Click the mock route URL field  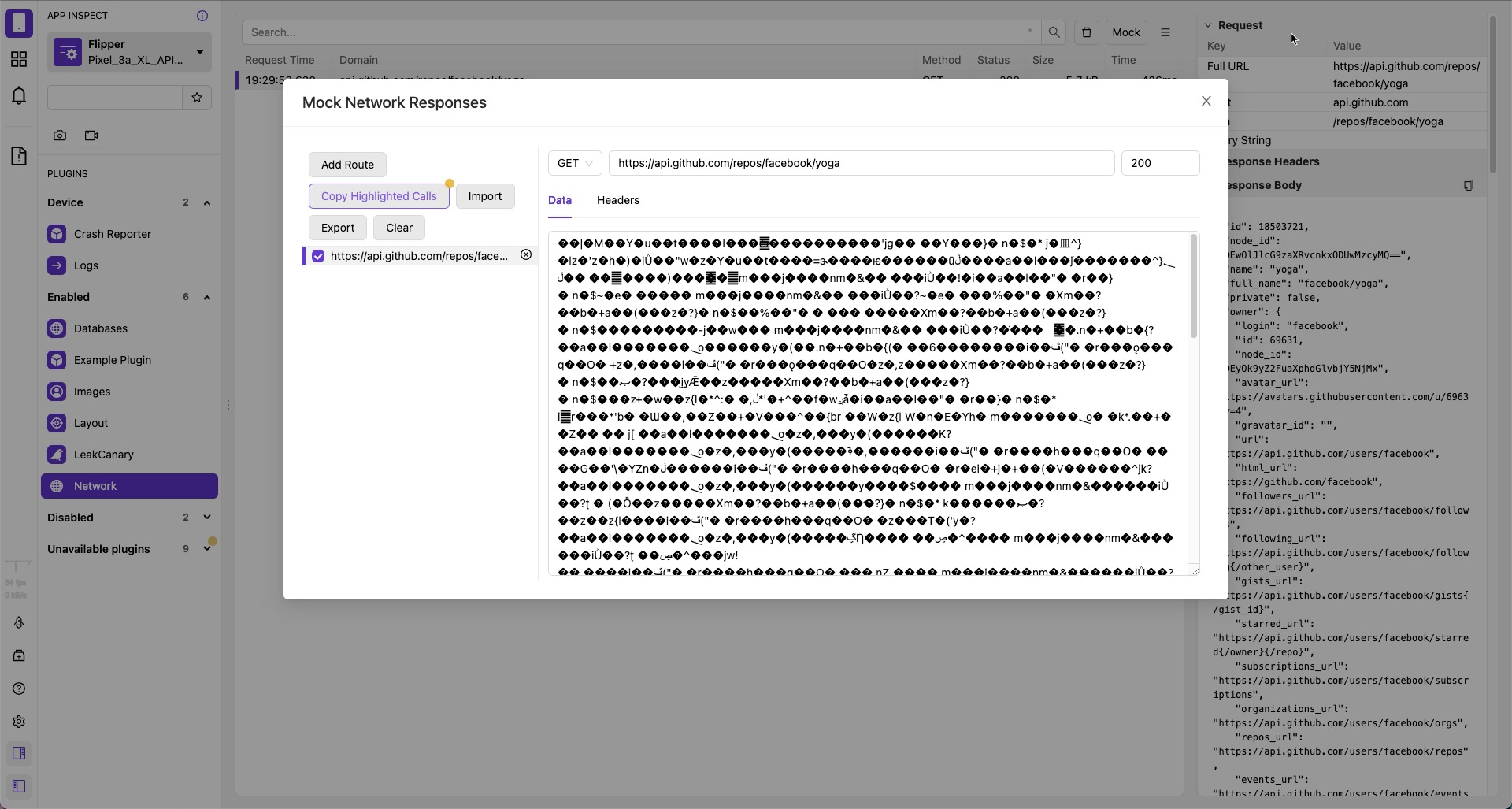[862, 163]
